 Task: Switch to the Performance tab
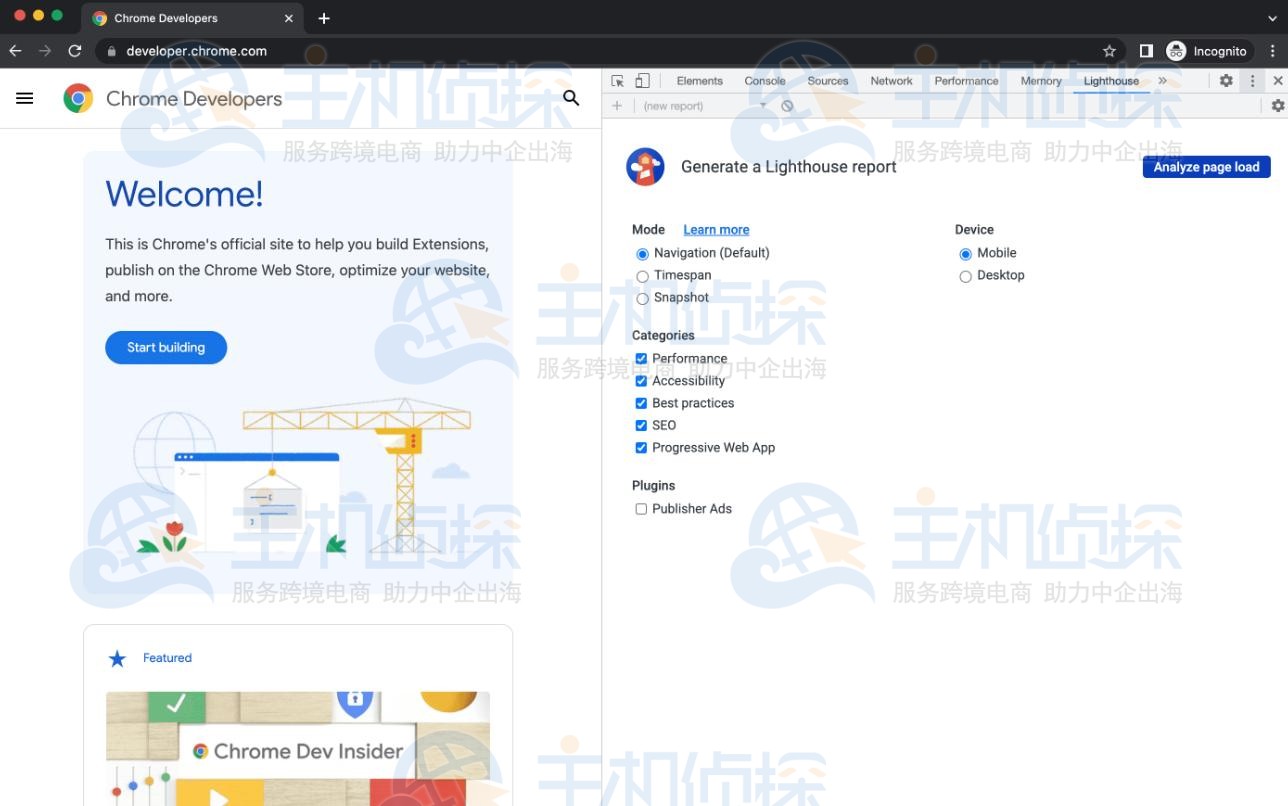click(x=966, y=81)
